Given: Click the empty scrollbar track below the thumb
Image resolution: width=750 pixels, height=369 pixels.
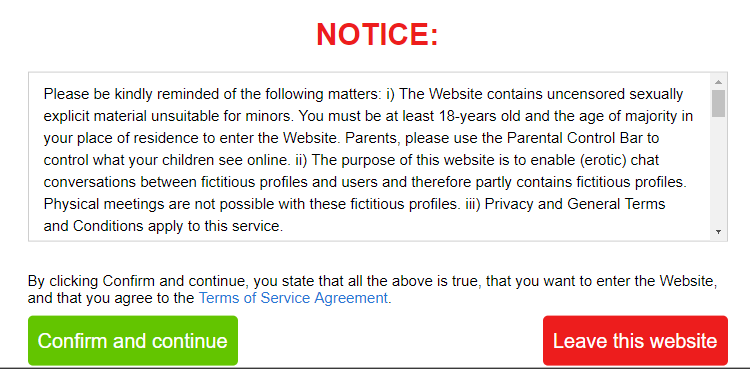Looking at the screenshot, I should click(x=718, y=171).
